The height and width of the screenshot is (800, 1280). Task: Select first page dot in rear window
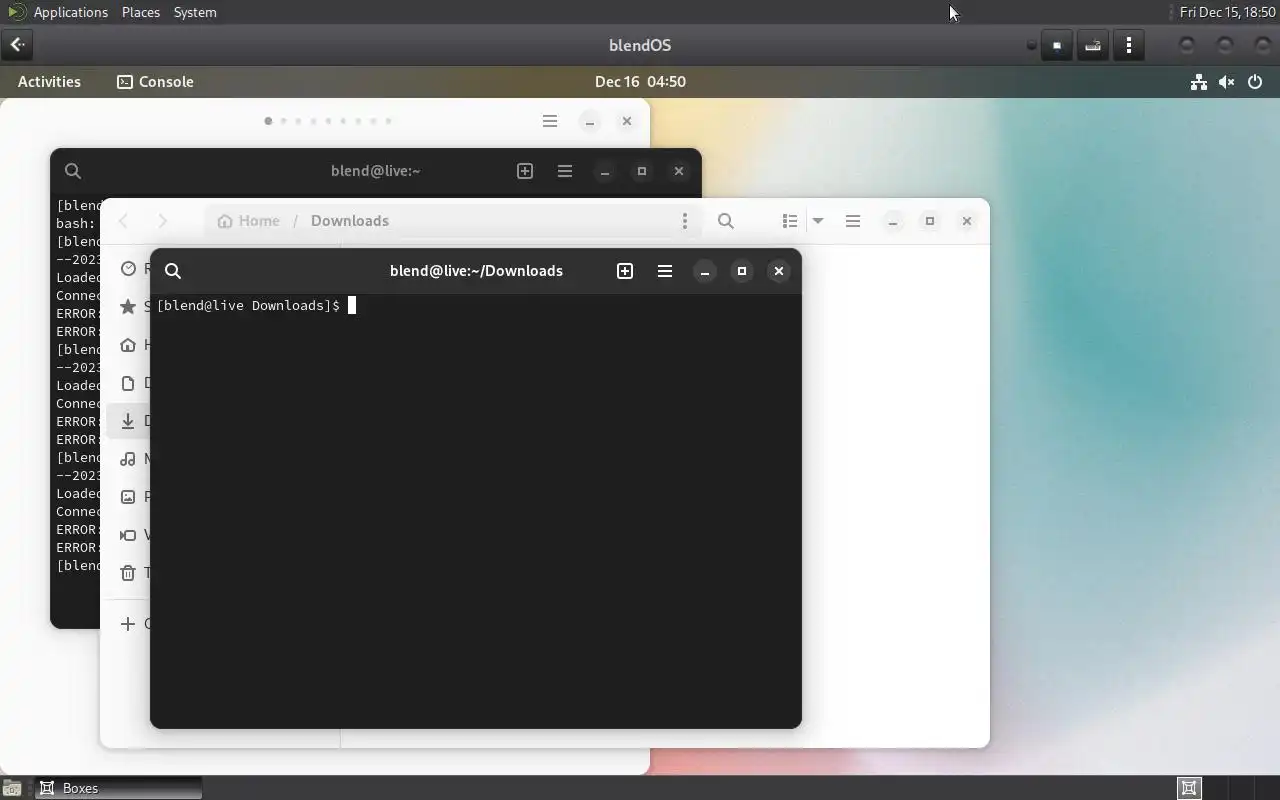[268, 121]
